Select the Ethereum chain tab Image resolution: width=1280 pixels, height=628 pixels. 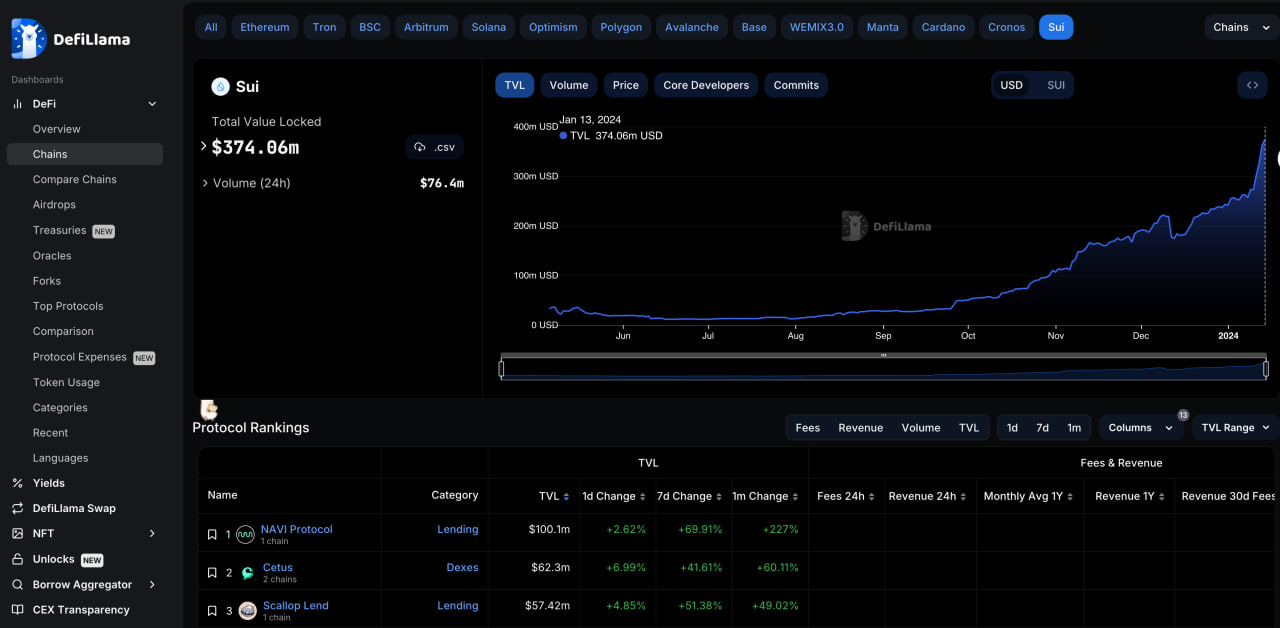click(265, 27)
